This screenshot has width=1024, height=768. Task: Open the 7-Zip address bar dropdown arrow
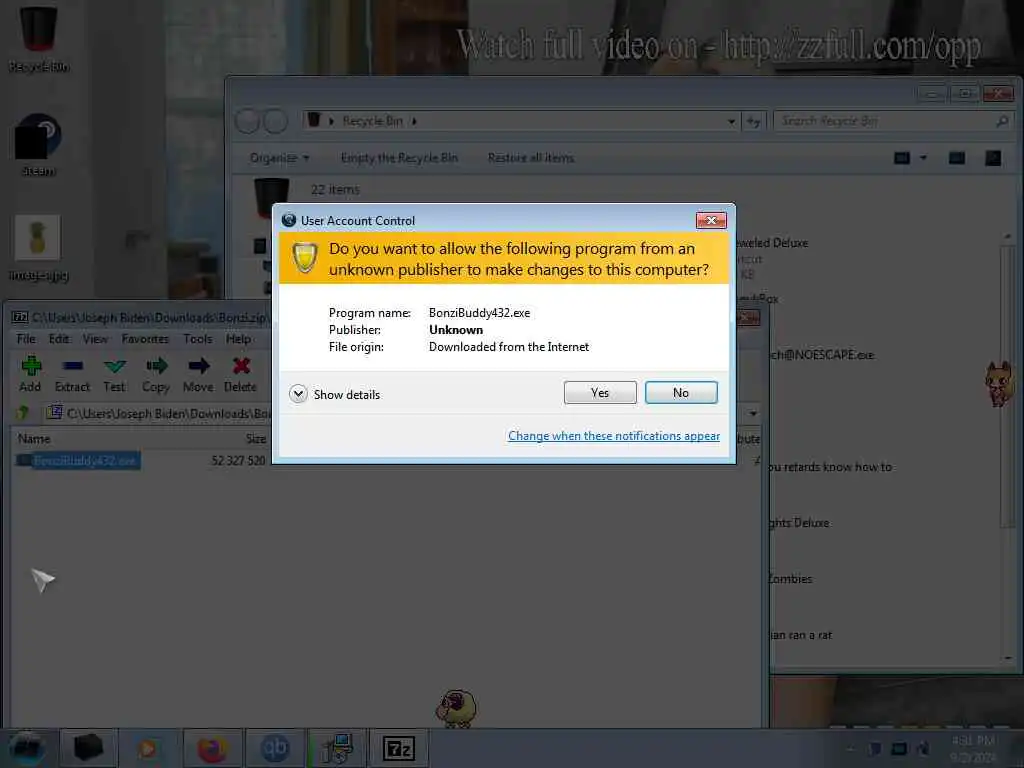pos(753,413)
